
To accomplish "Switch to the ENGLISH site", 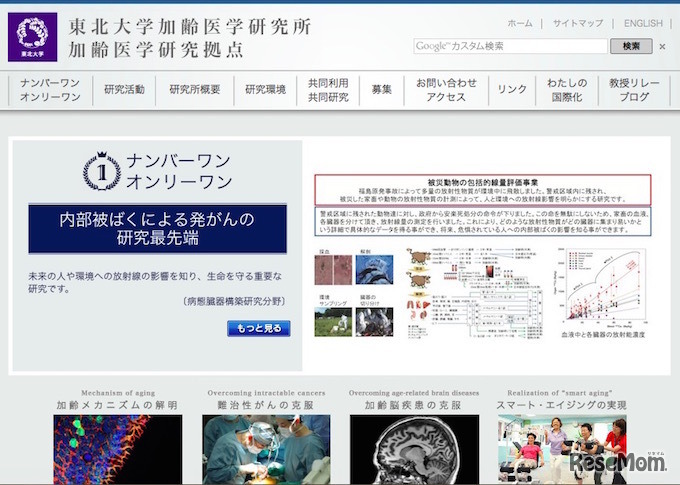I will (x=643, y=23).
